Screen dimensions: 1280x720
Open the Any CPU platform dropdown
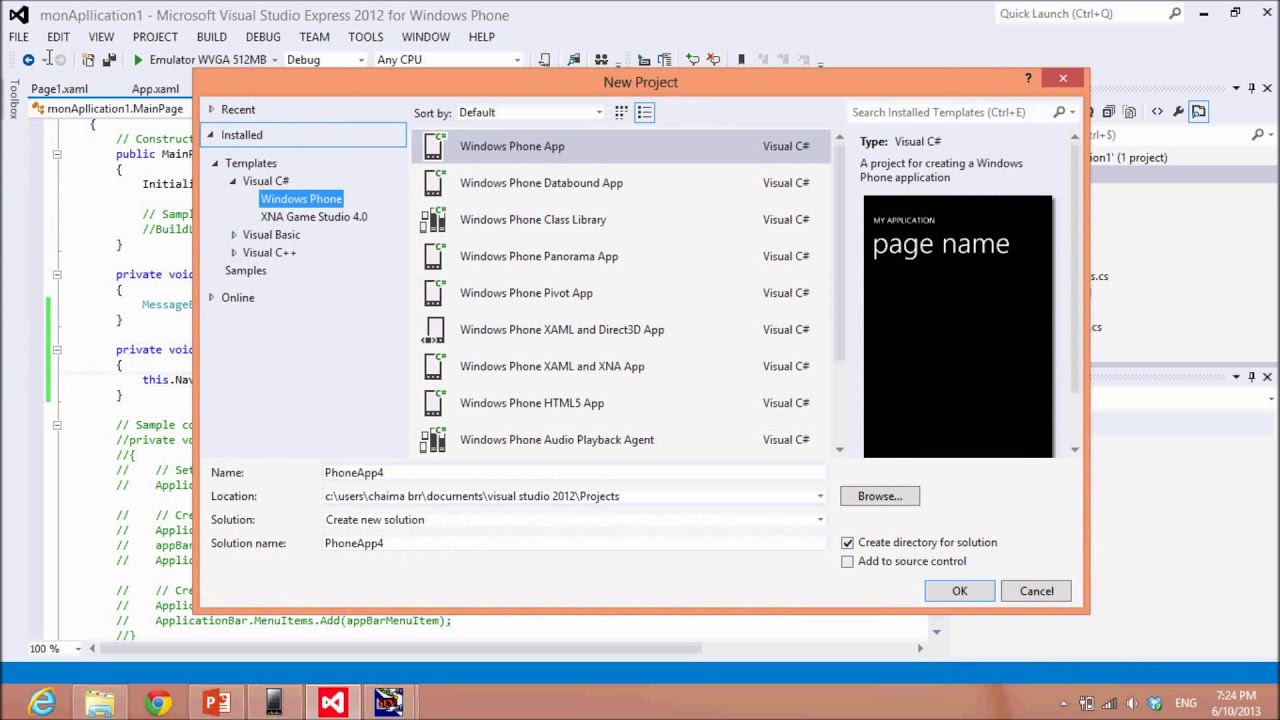(448, 60)
